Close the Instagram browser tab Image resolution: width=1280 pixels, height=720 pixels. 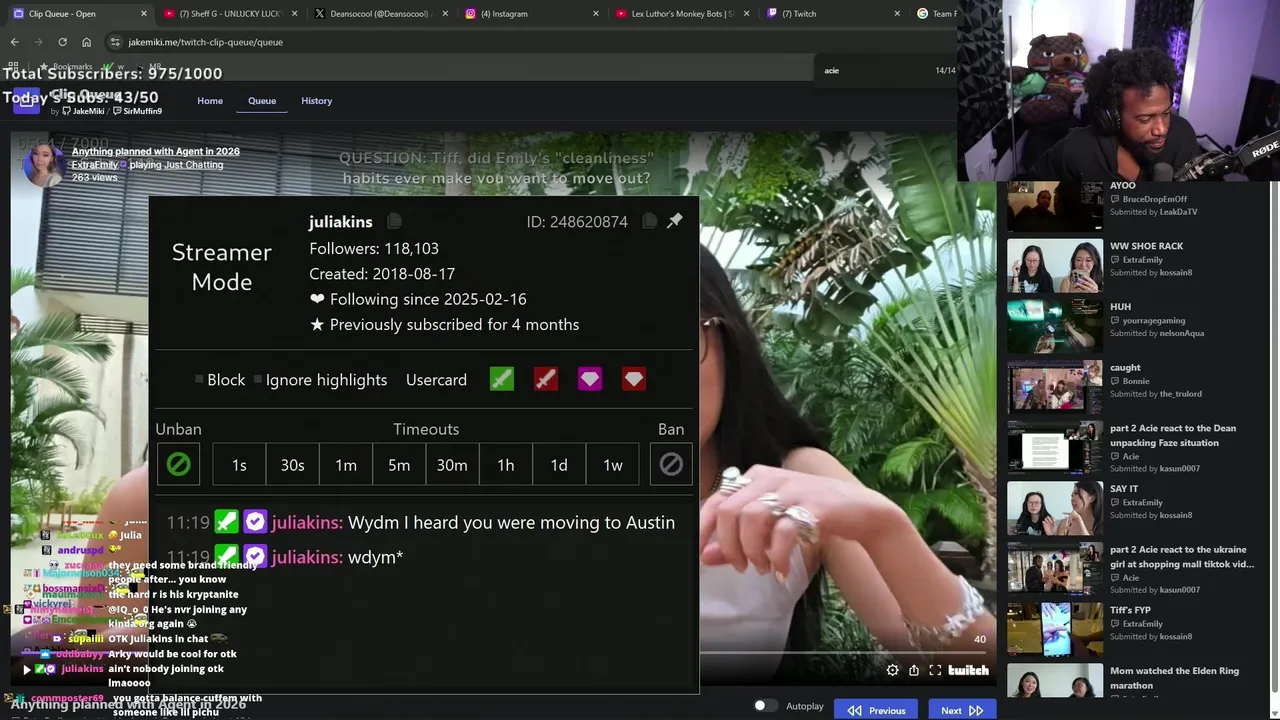click(x=596, y=14)
